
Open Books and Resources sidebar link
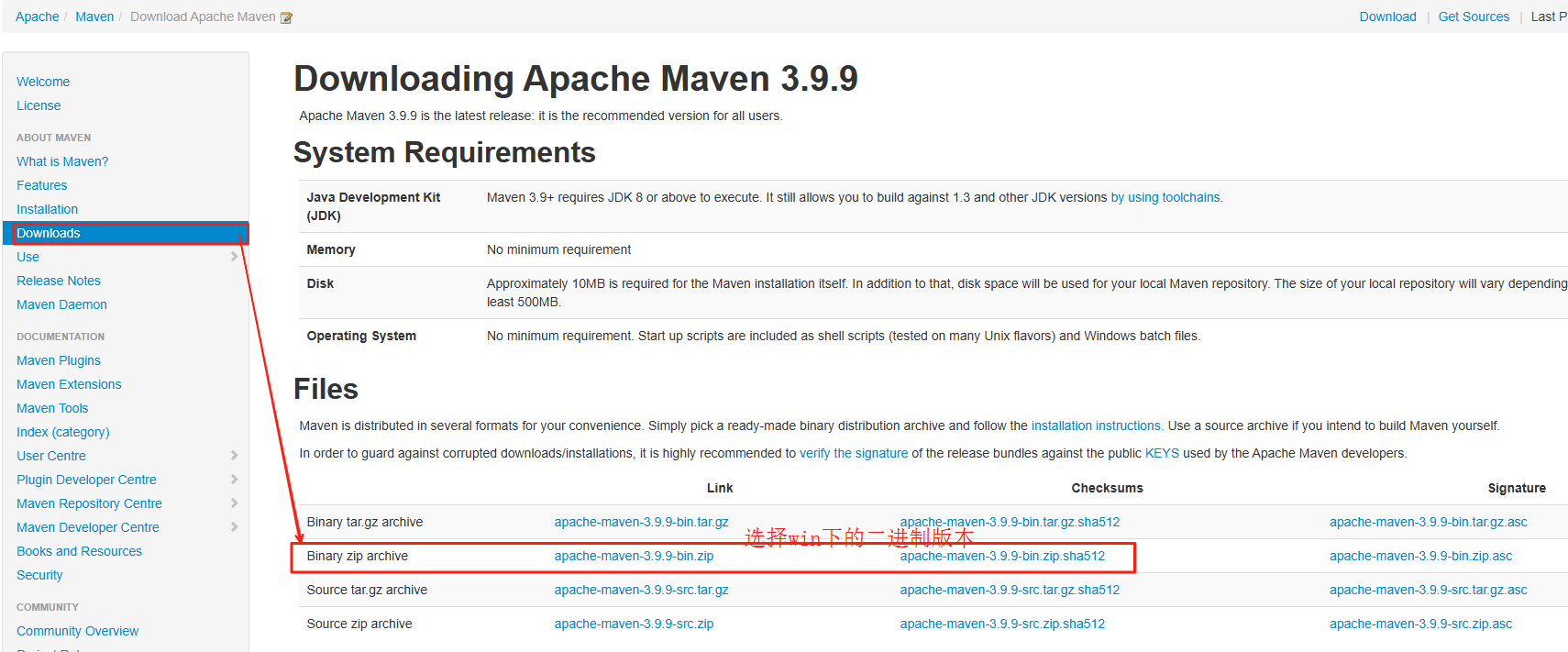[80, 551]
